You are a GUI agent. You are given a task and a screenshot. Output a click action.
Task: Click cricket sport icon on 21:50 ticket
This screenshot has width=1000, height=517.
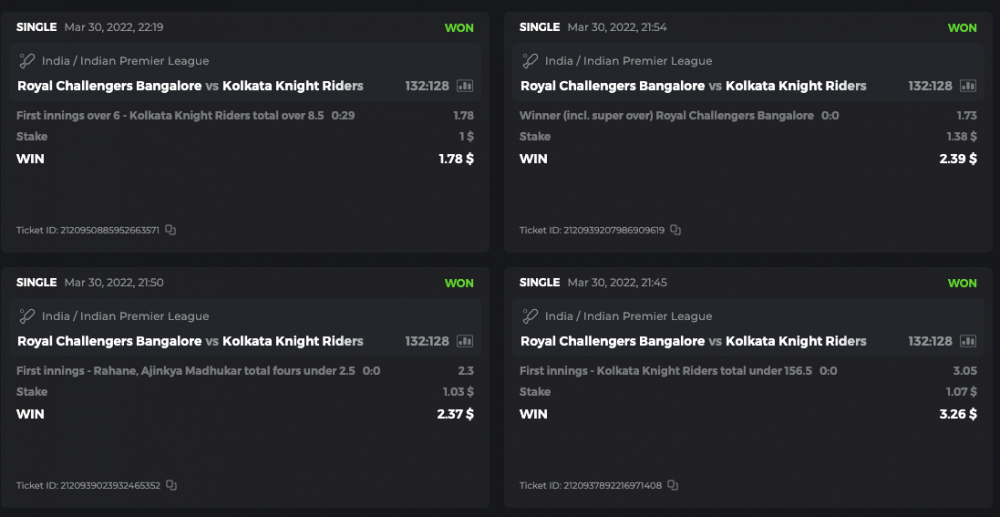pos(27,316)
